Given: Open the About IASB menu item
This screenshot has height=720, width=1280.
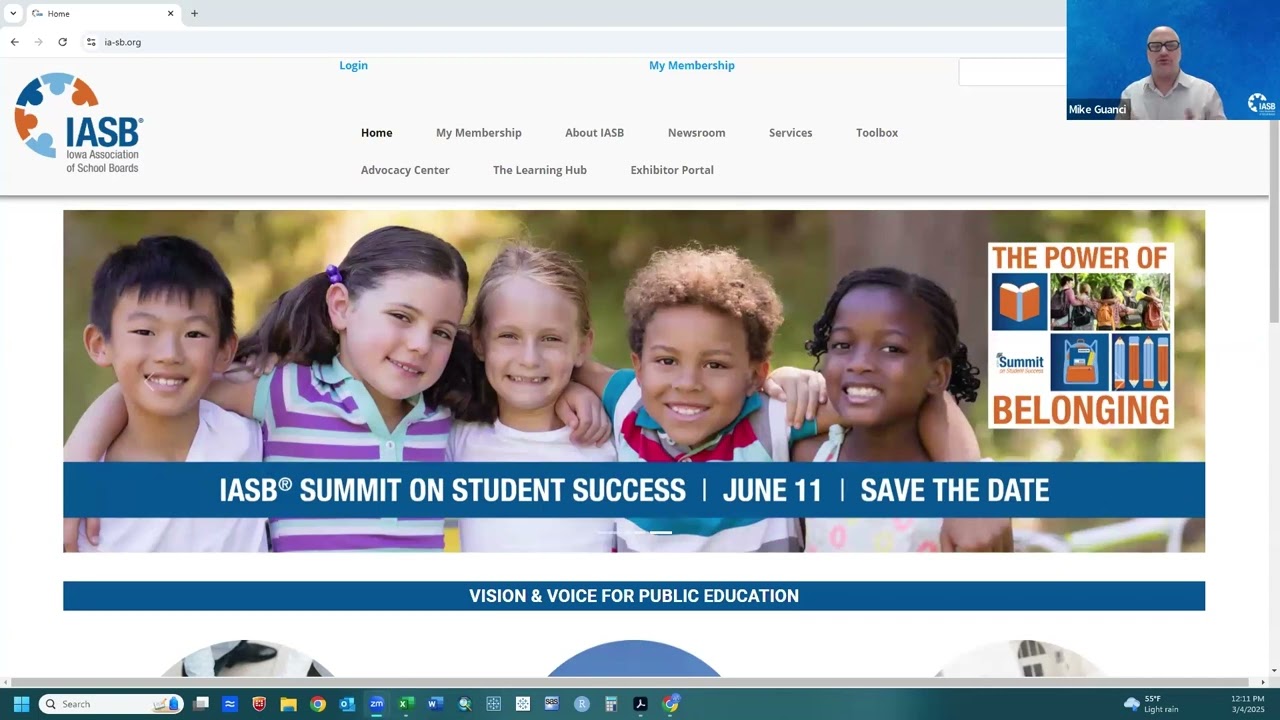Looking at the screenshot, I should [x=594, y=133].
